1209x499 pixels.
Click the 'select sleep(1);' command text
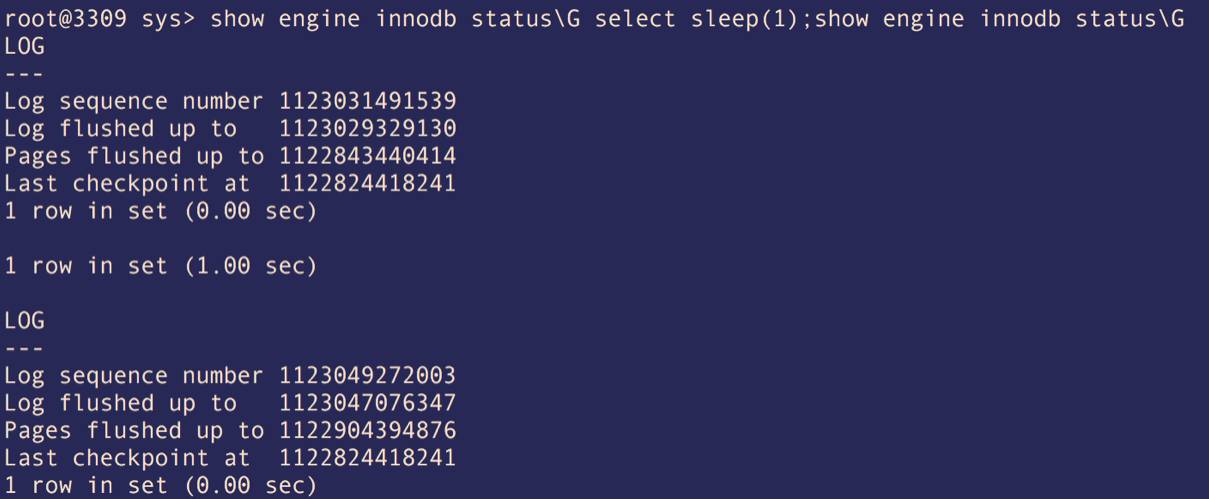click(x=704, y=21)
